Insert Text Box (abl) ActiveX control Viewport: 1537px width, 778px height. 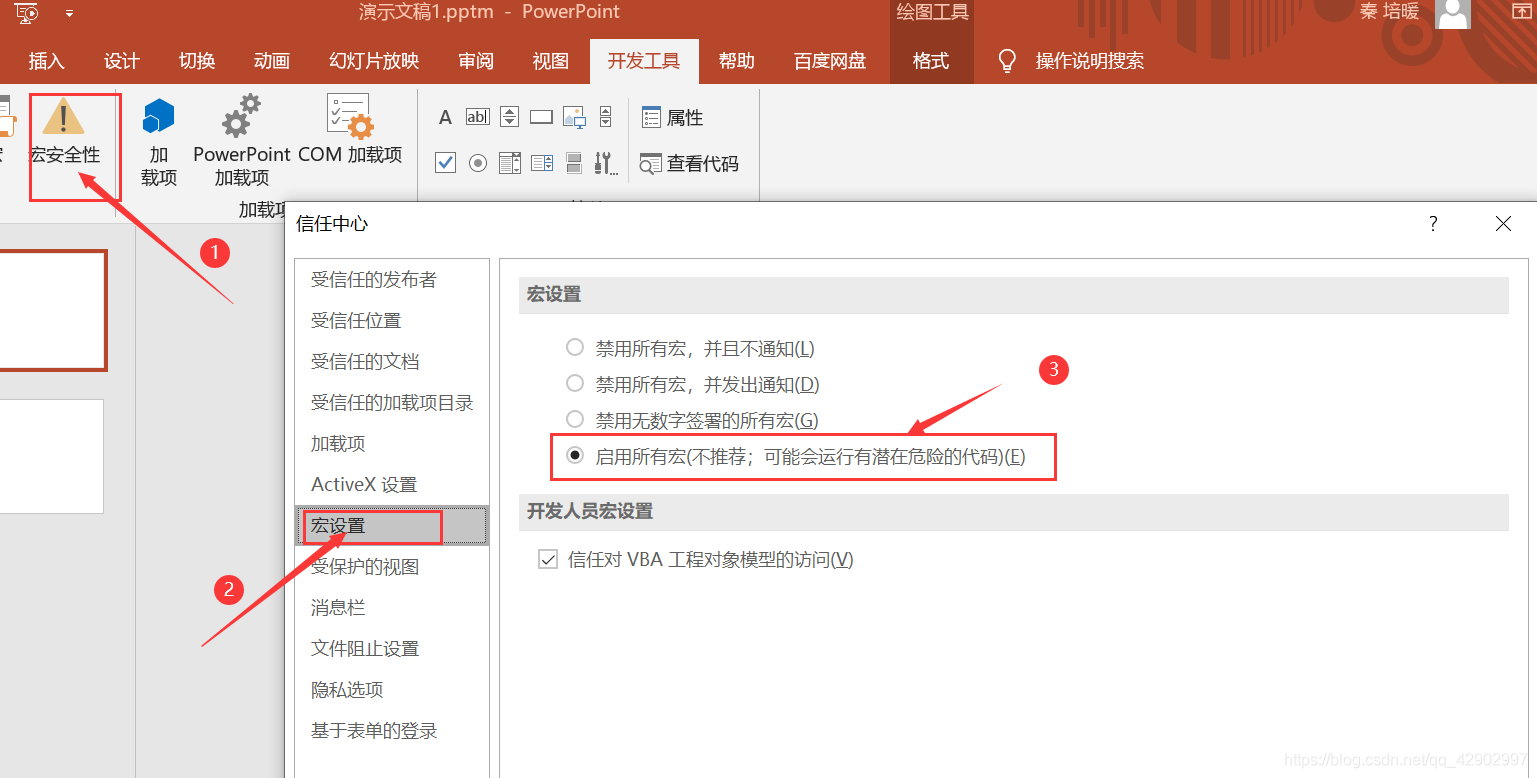pos(478,117)
